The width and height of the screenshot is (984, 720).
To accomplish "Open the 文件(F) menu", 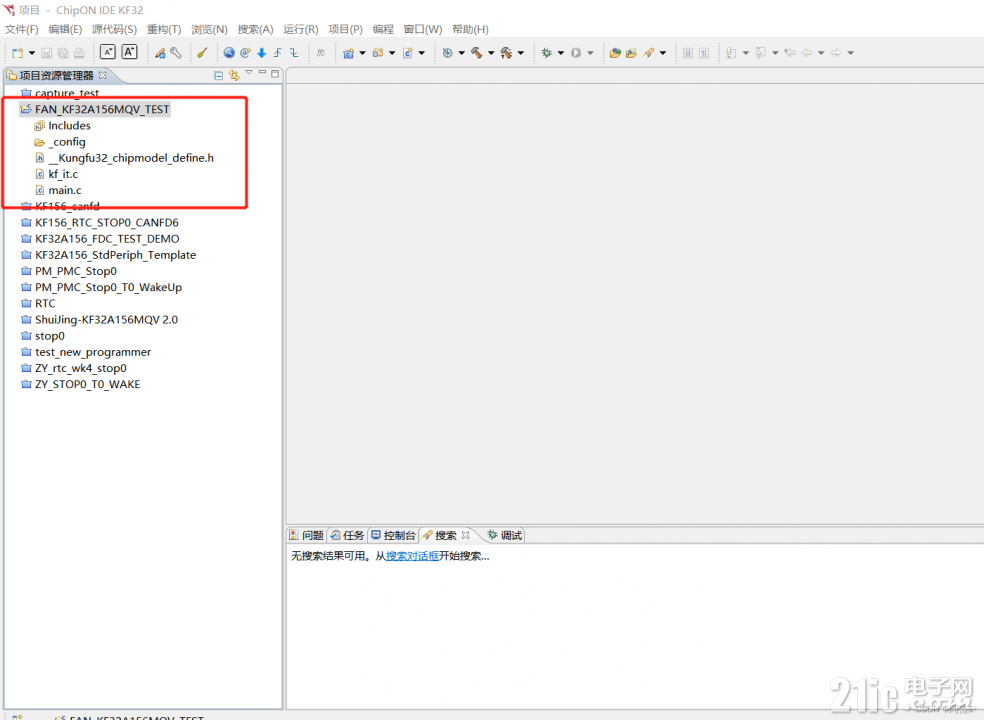I will point(21,30).
